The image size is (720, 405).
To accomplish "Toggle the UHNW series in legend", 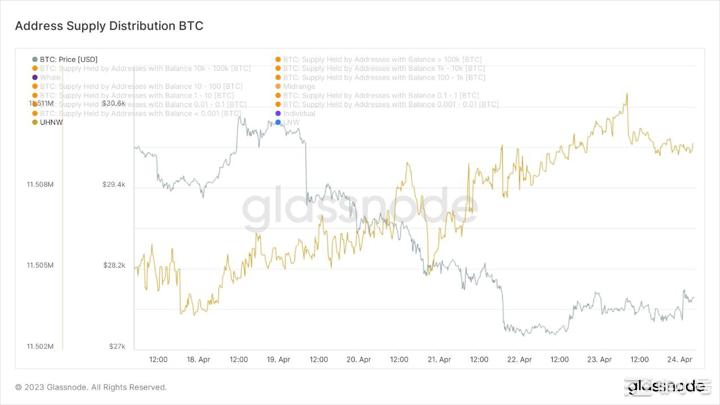I will [51, 122].
